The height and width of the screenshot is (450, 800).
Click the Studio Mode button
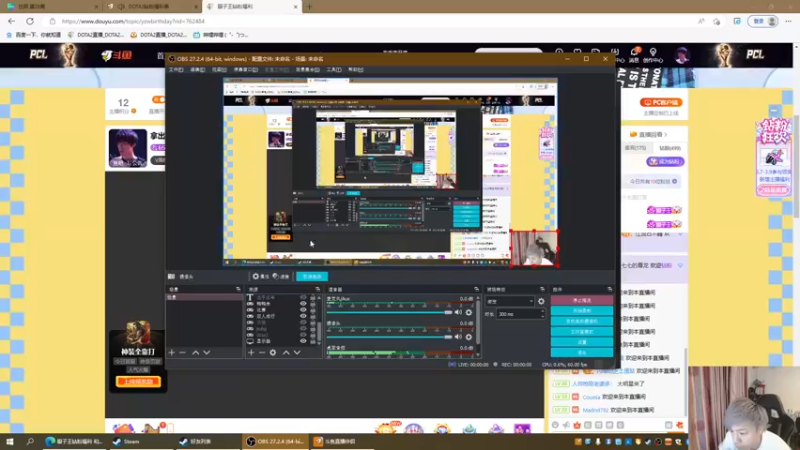[x=582, y=332]
